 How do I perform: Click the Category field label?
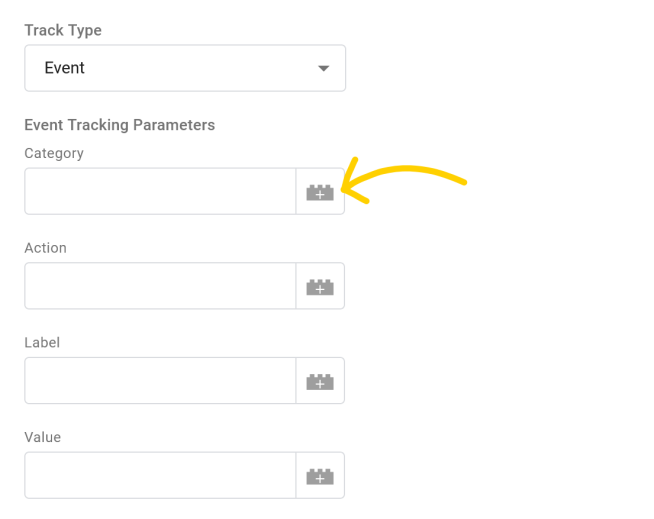coord(54,154)
